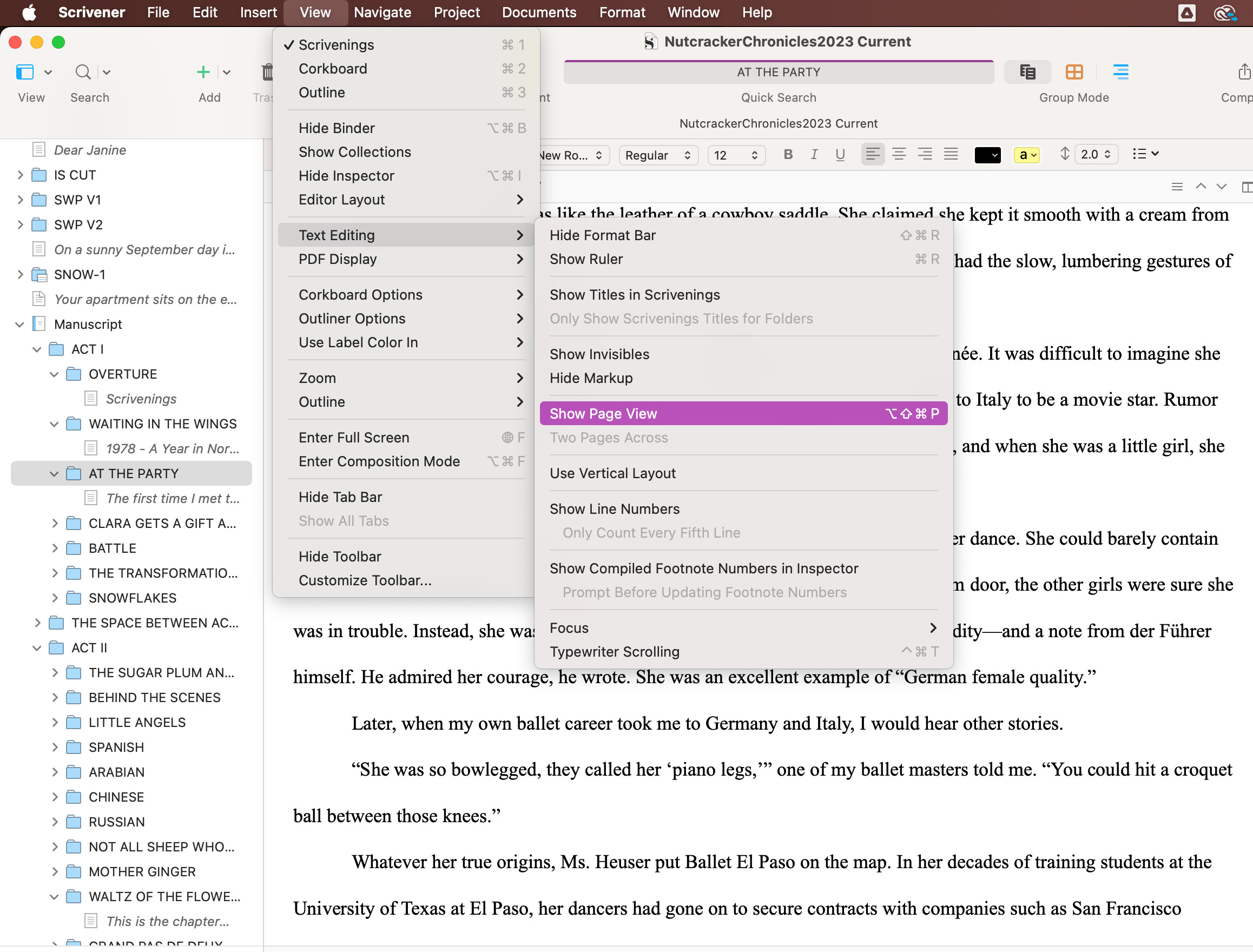
Task: Click the Bold formatting icon
Action: pyautogui.click(x=788, y=154)
